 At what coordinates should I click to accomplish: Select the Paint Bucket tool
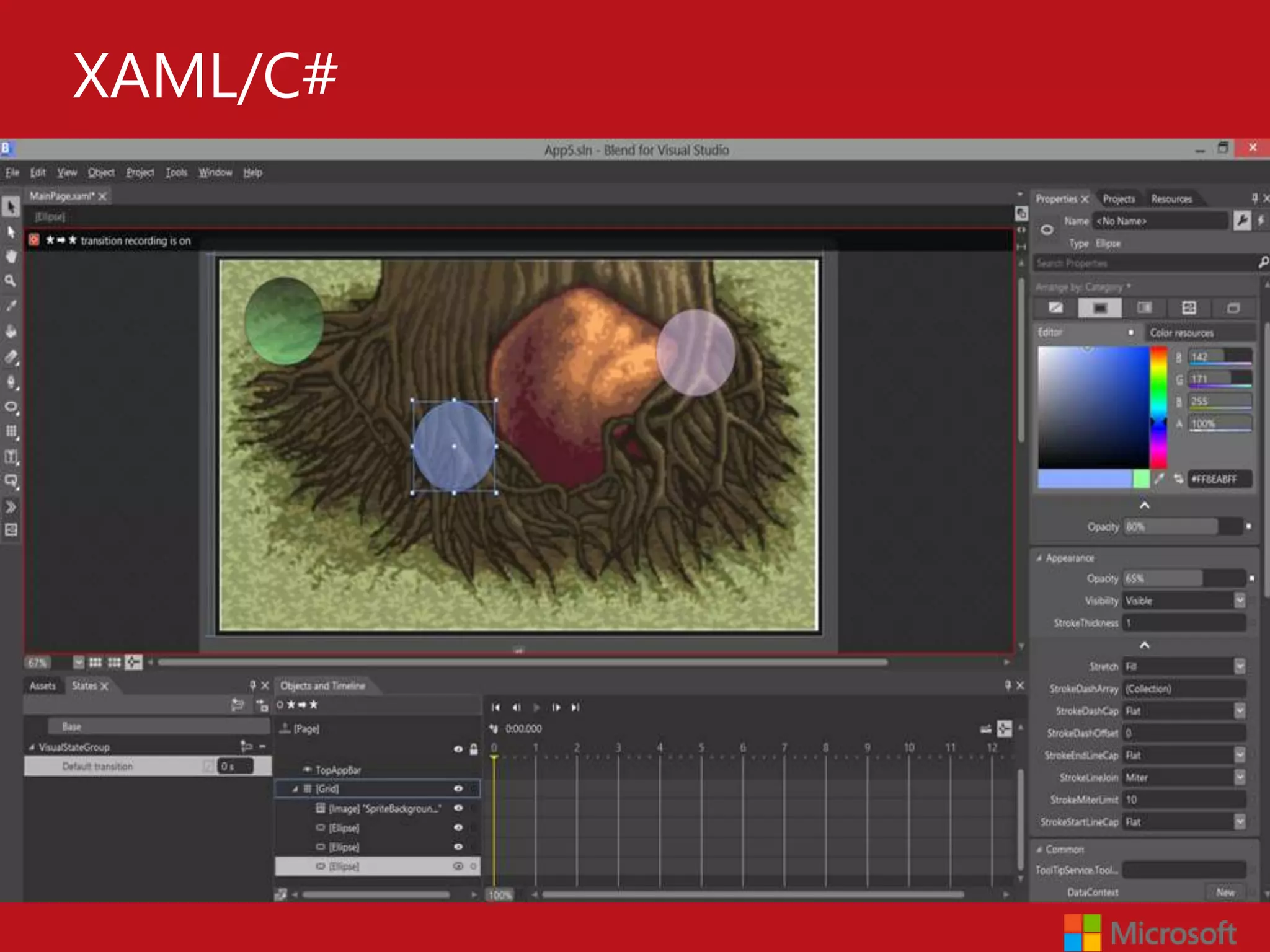pos(11,331)
